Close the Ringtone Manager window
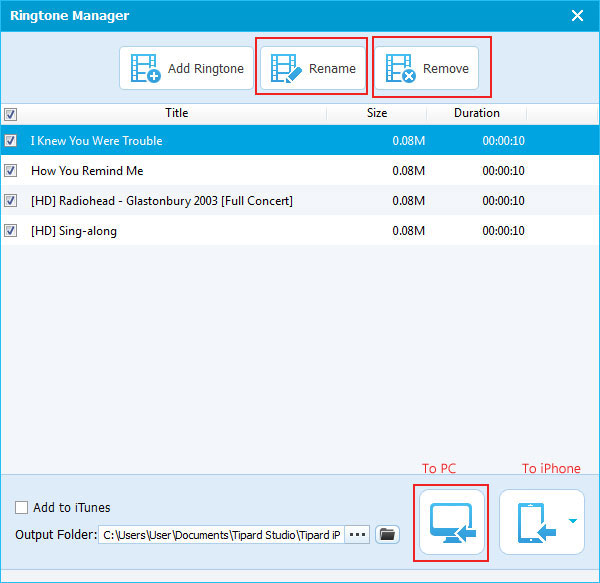Viewport: 600px width, 583px height. (x=577, y=16)
